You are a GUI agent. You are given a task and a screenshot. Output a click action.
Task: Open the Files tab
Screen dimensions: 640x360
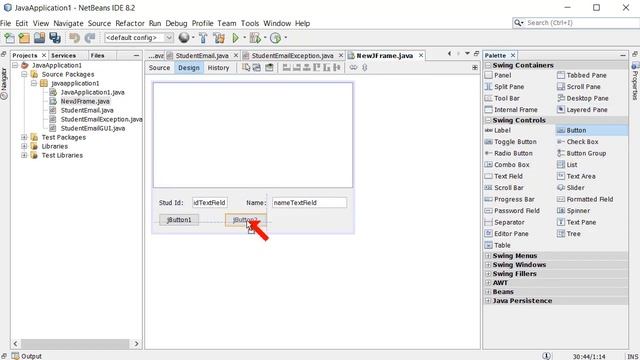click(98, 56)
